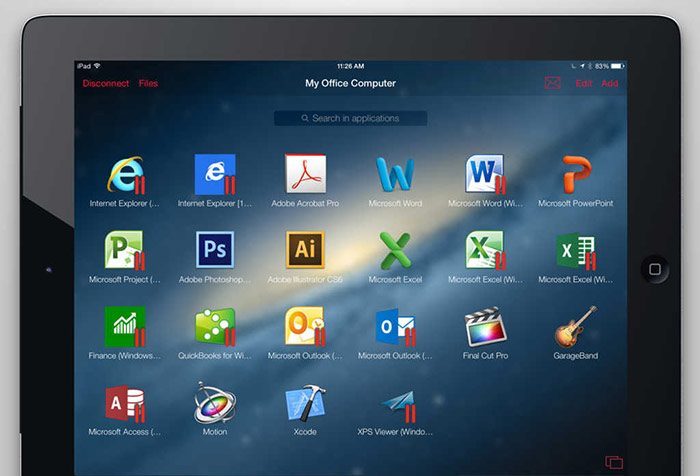The height and width of the screenshot is (476, 700).
Task: Launch Xcode
Action: [x=305, y=403]
